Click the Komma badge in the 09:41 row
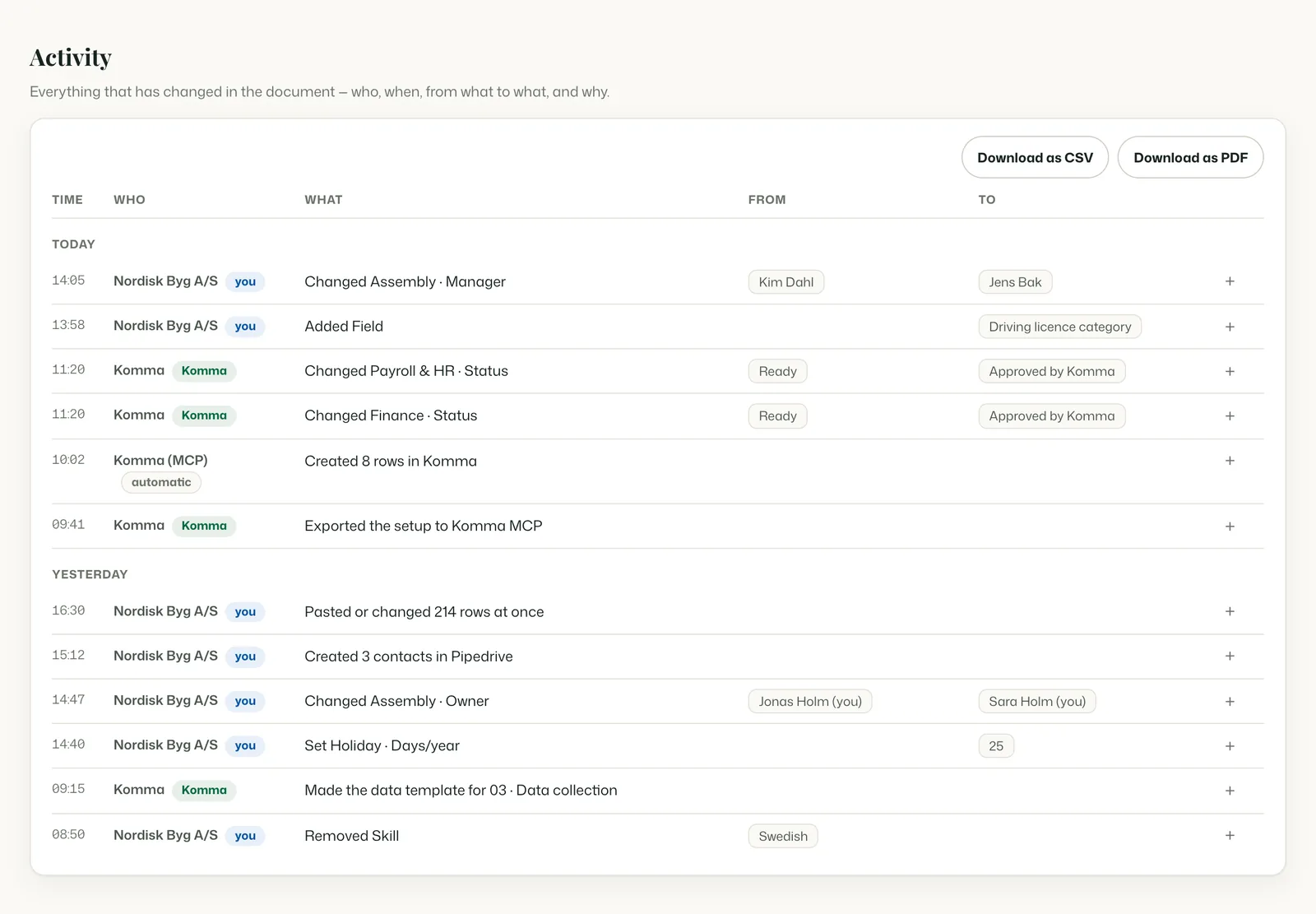 click(204, 526)
